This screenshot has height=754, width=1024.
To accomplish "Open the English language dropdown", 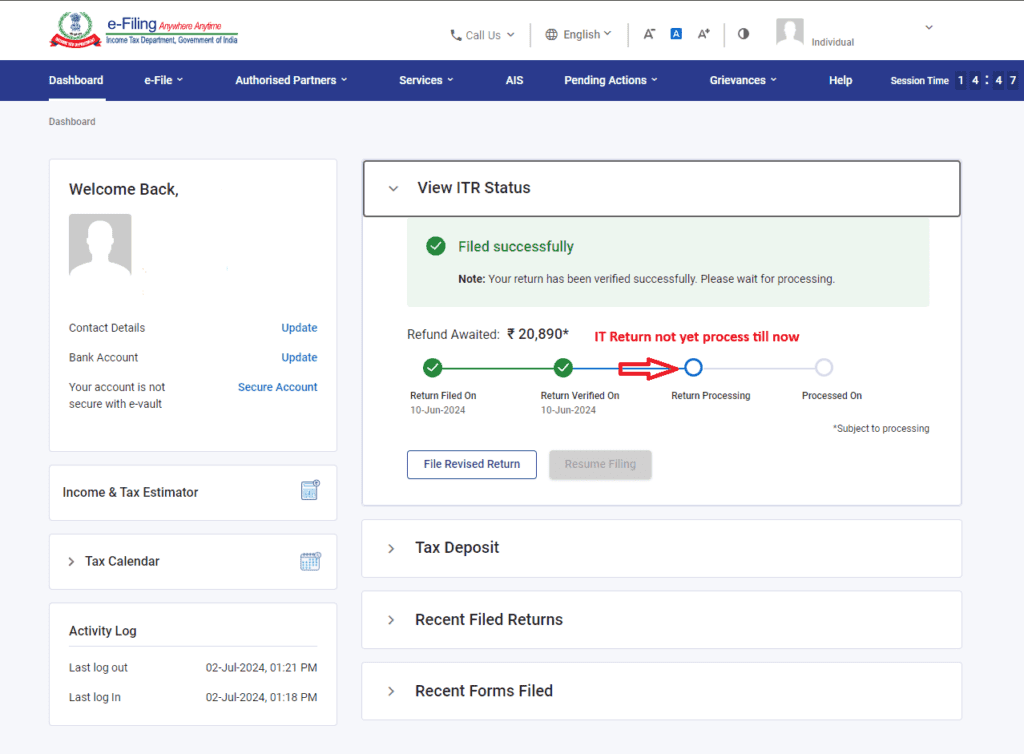I will [579, 34].
